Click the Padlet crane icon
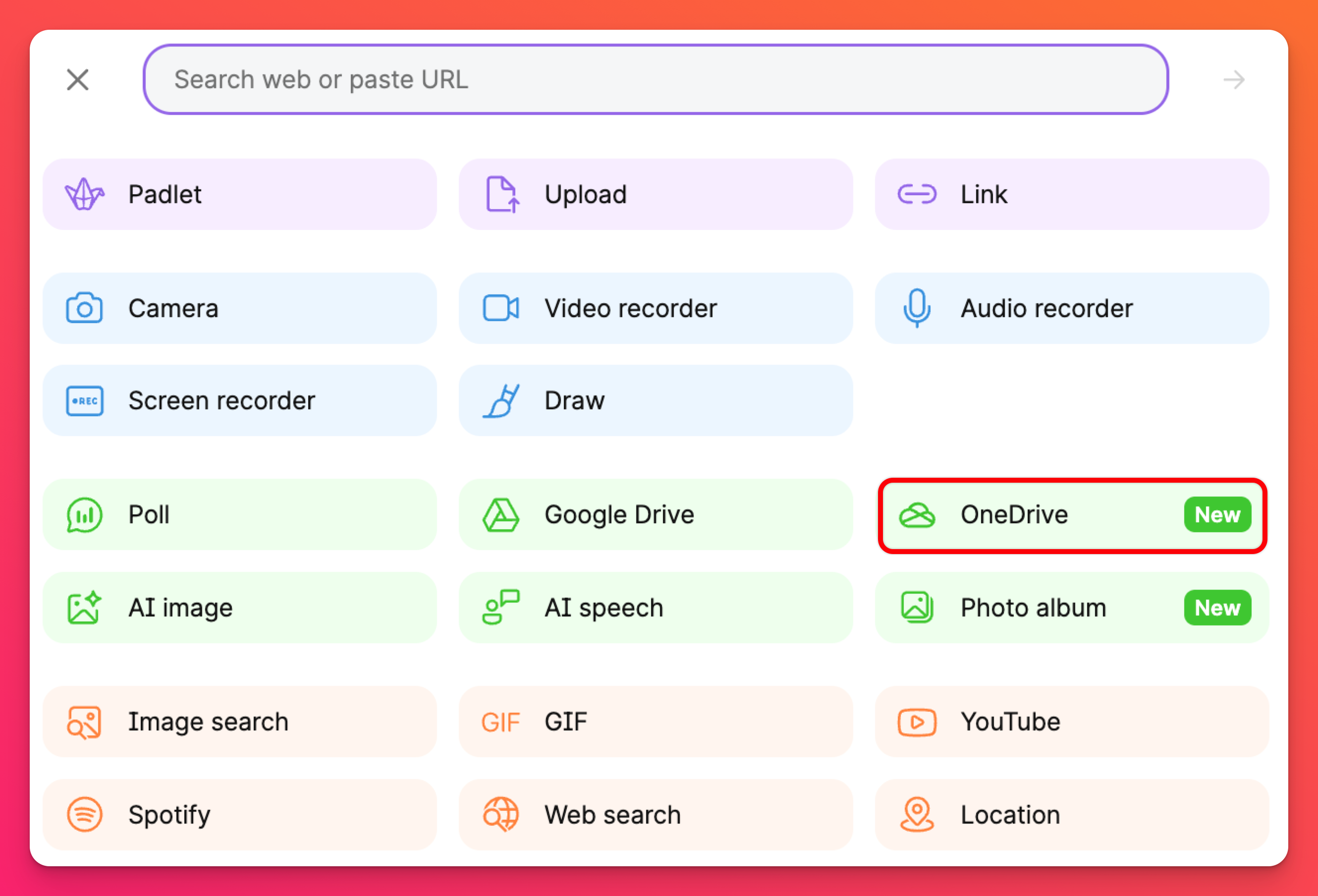 pos(85,194)
